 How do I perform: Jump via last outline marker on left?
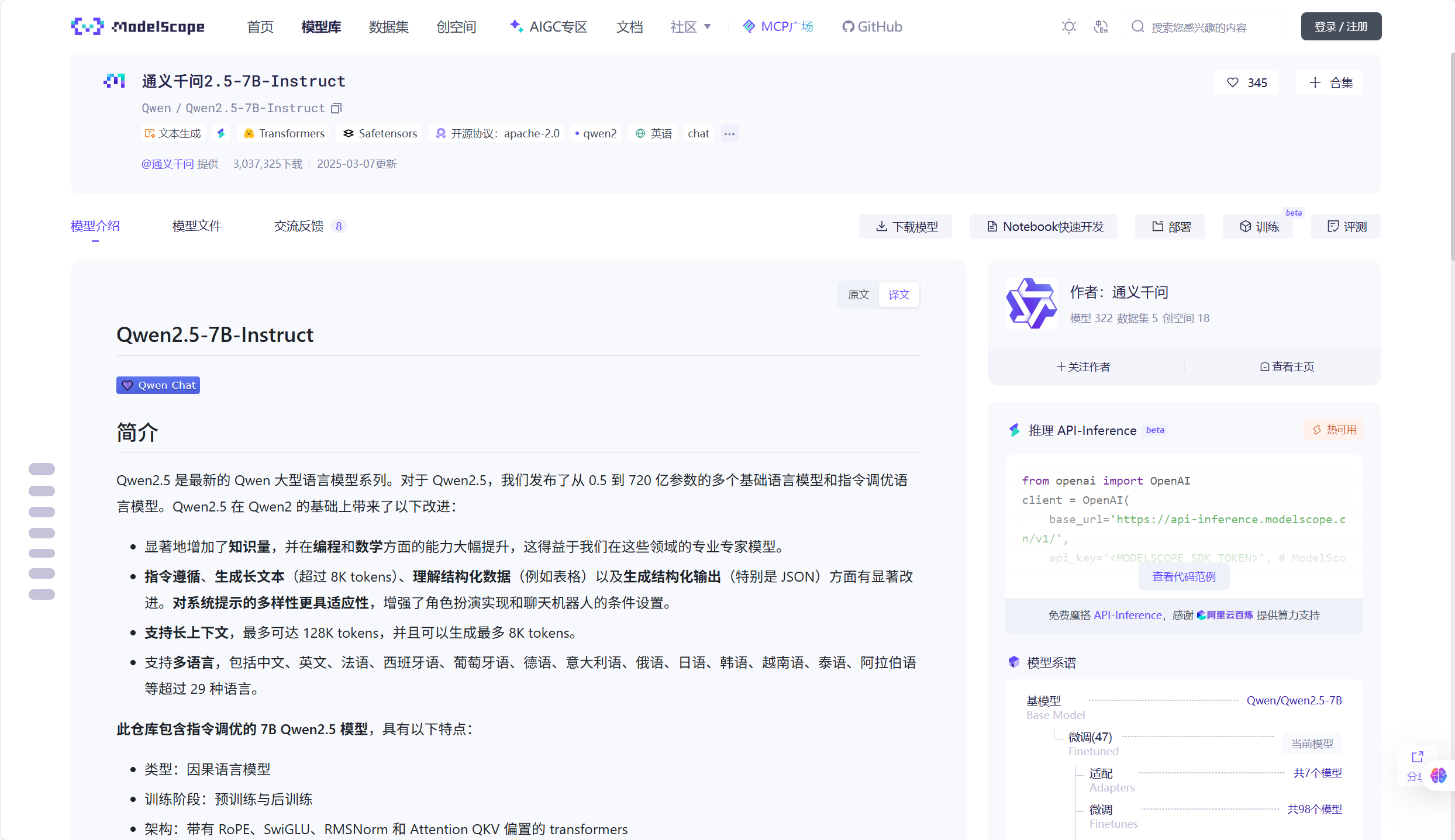(42, 594)
